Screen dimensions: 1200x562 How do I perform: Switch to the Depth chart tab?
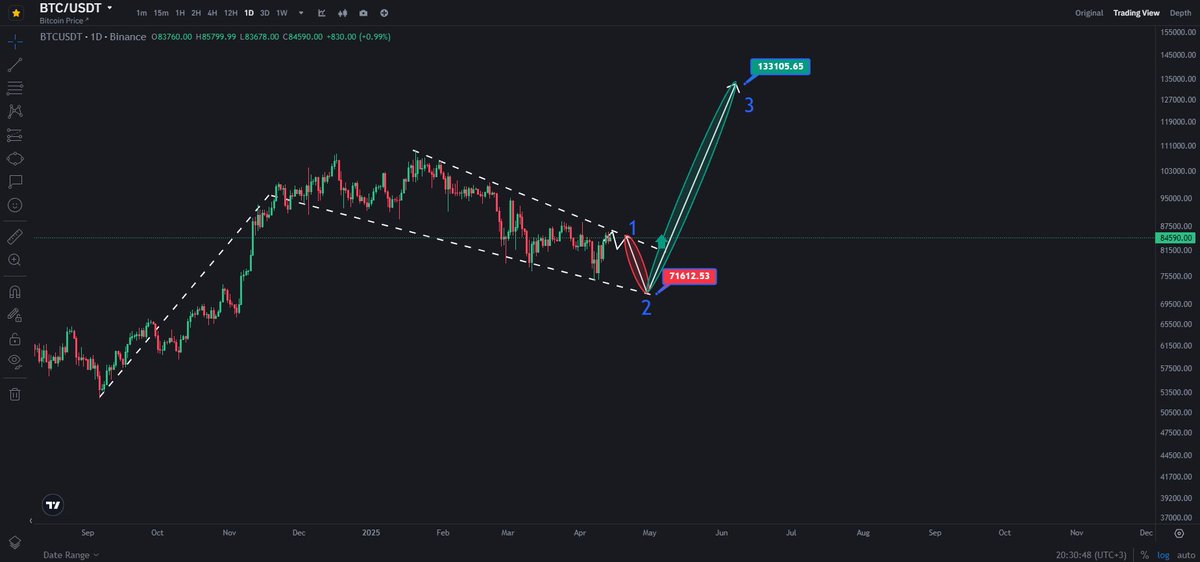pyautogui.click(x=1179, y=13)
